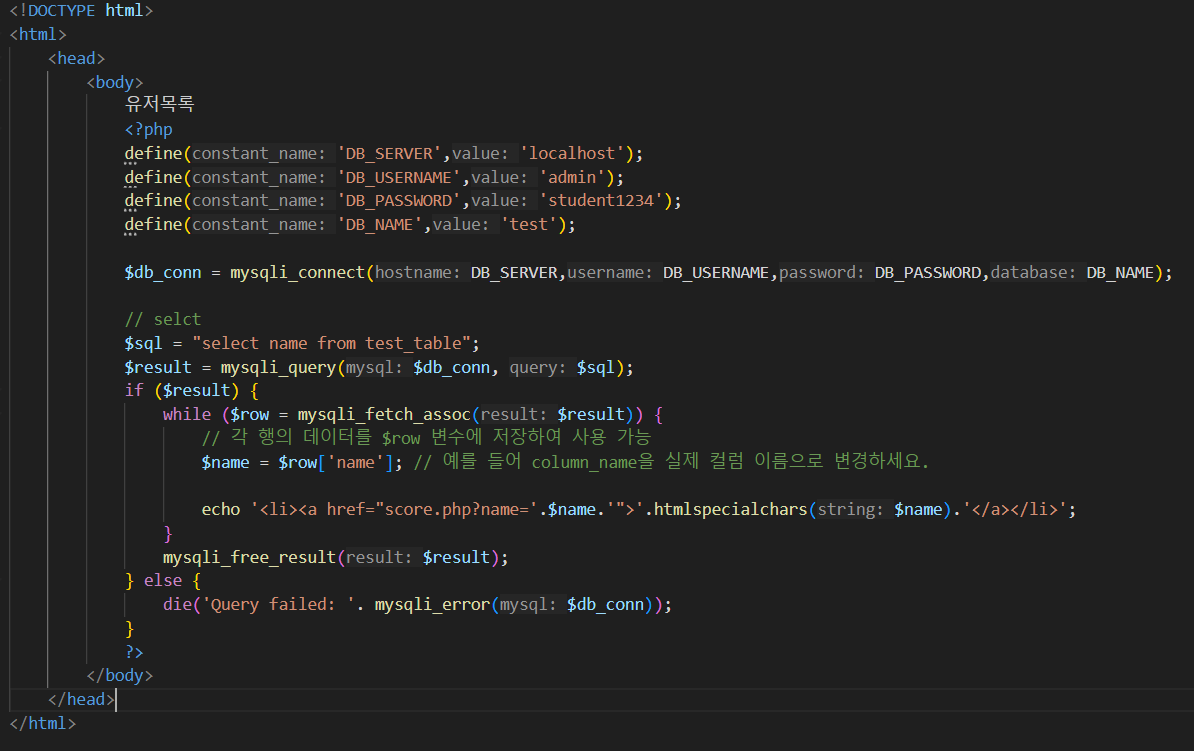The width and height of the screenshot is (1194, 751).
Task: Click the while keyword
Action: pos(187,414)
